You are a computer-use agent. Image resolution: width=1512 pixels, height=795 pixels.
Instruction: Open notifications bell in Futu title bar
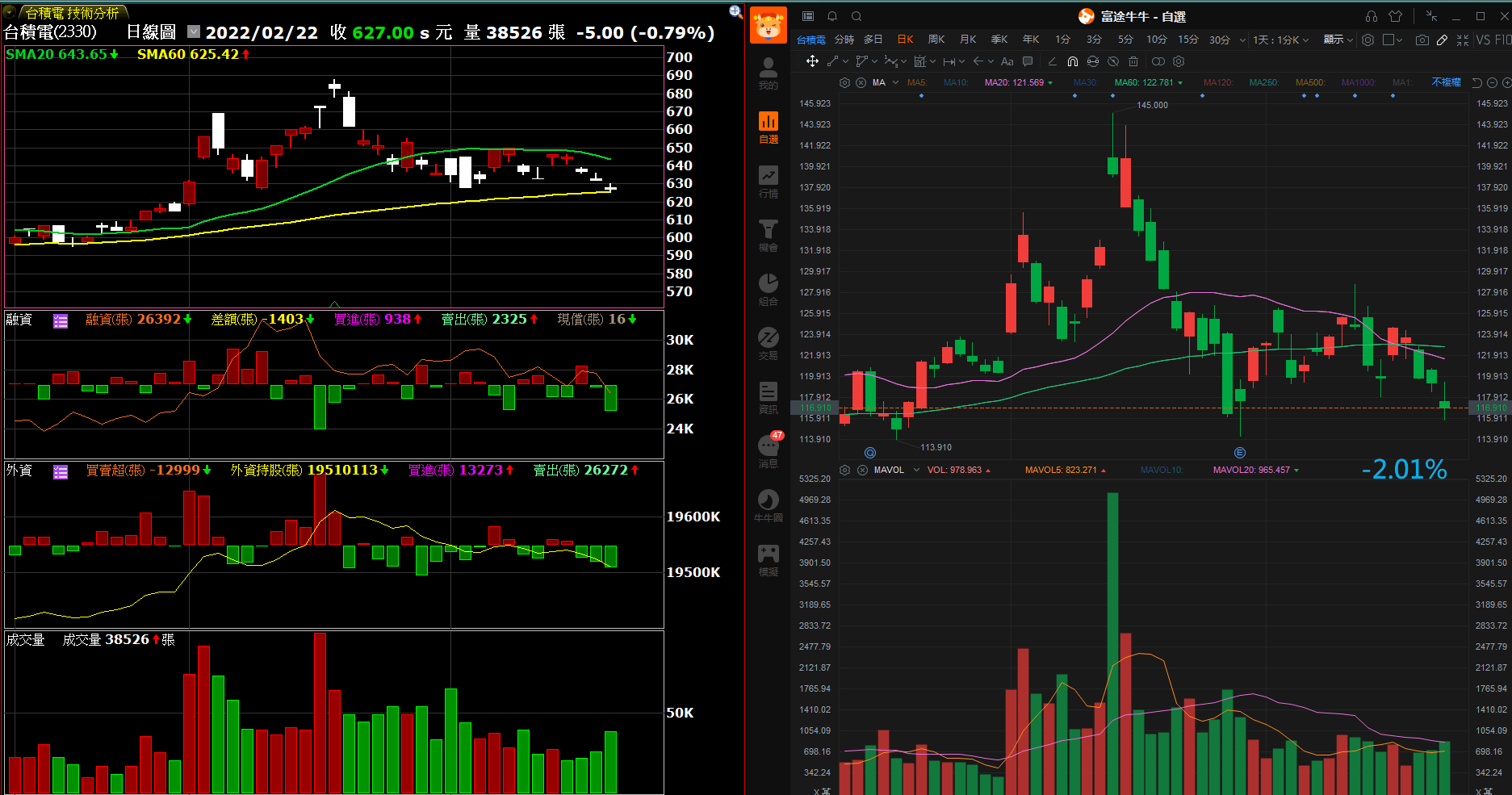coord(832,16)
